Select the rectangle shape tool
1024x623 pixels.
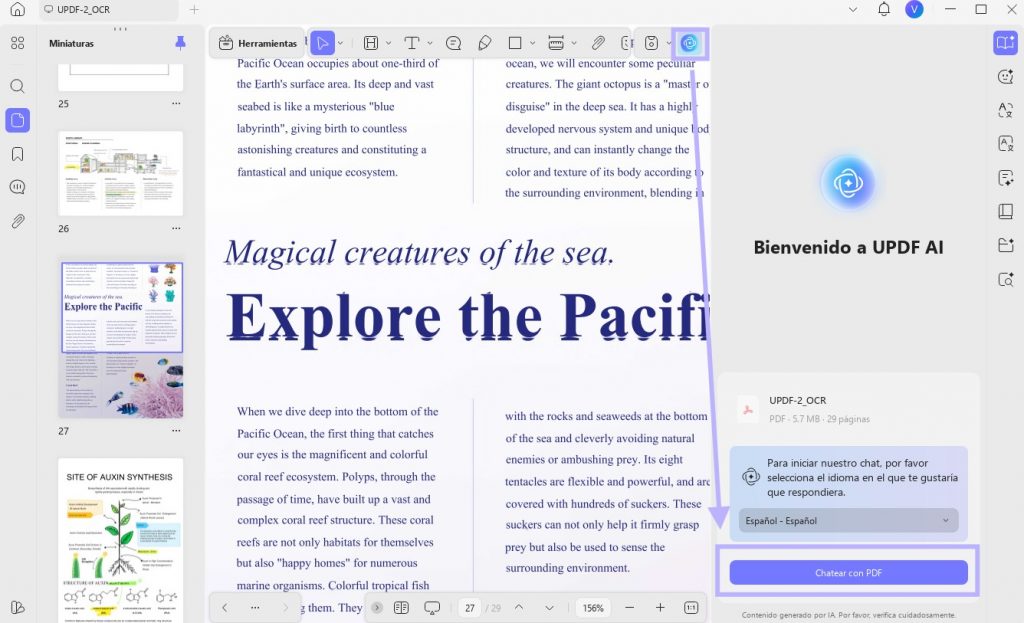tap(515, 43)
